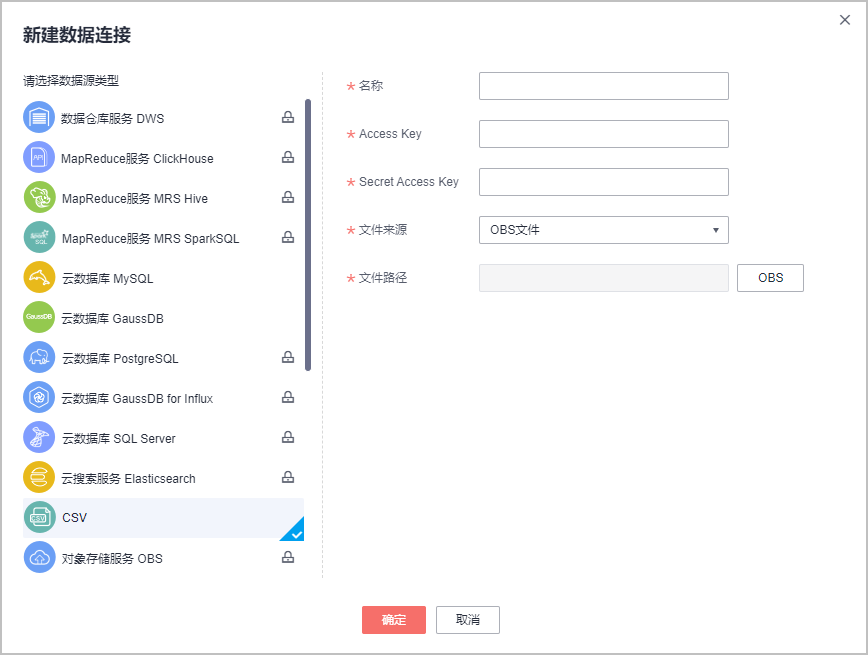The height and width of the screenshot is (655, 868).
Task: Click the PostgreSQL elephant icon
Action: pos(39,358)
